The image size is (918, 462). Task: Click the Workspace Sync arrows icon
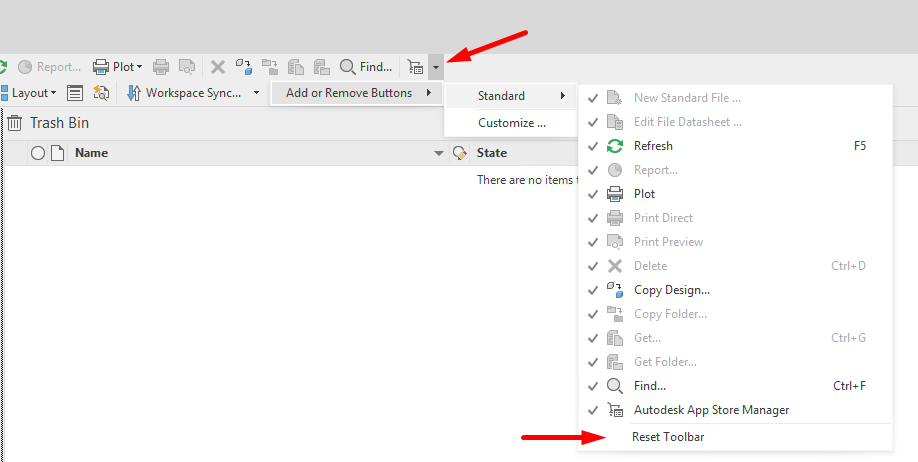134,93
